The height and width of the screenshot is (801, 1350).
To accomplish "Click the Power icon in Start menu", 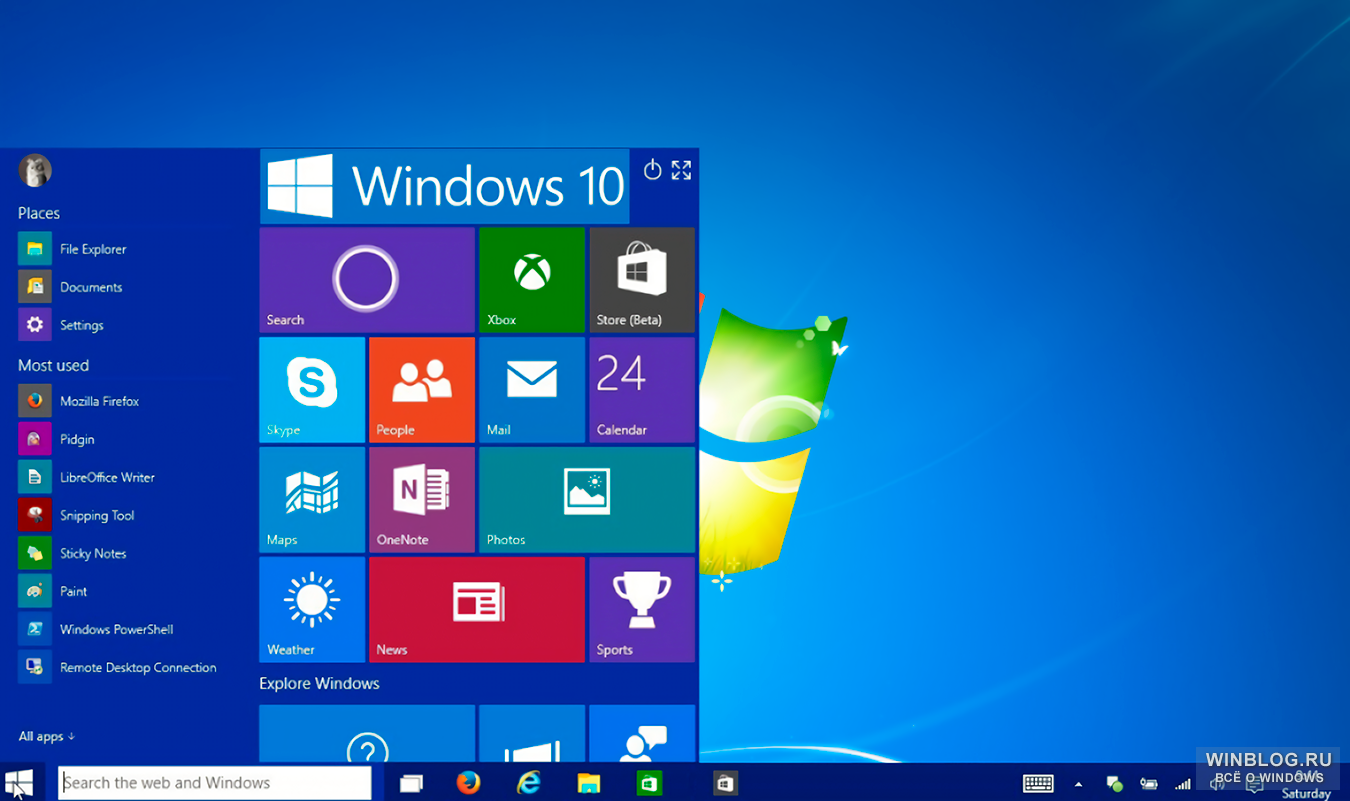I will [652, 170].
